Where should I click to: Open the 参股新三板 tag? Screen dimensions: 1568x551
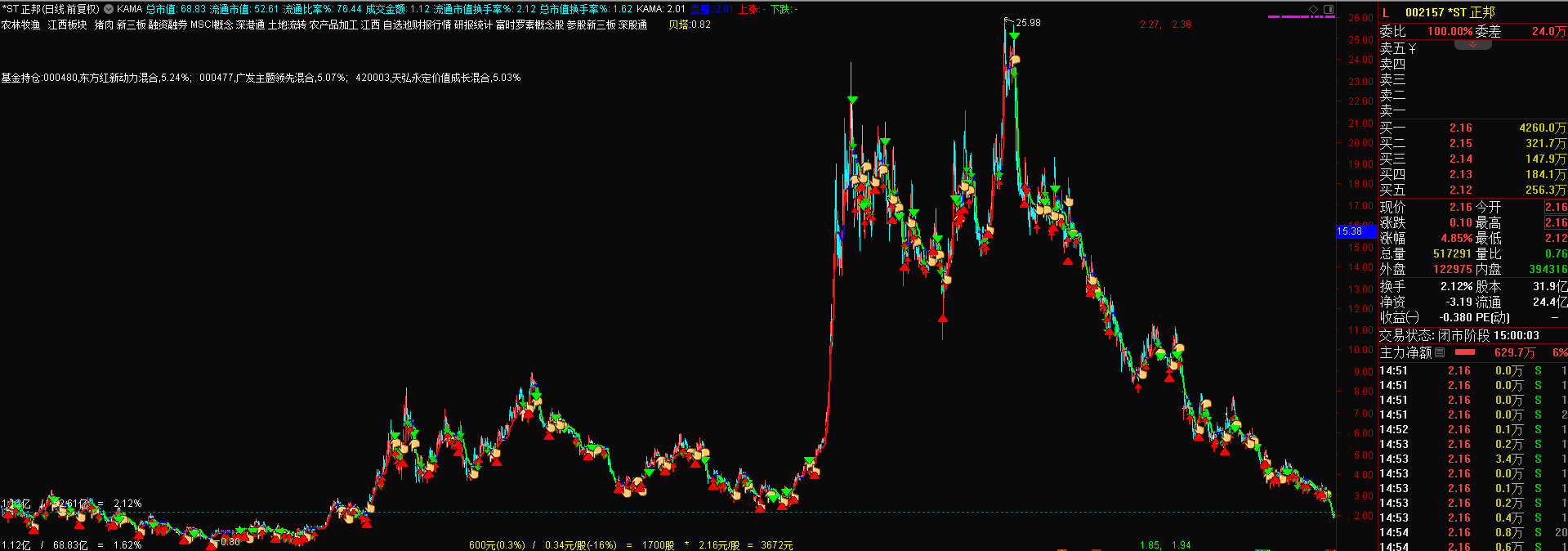[x=591, y=25]
